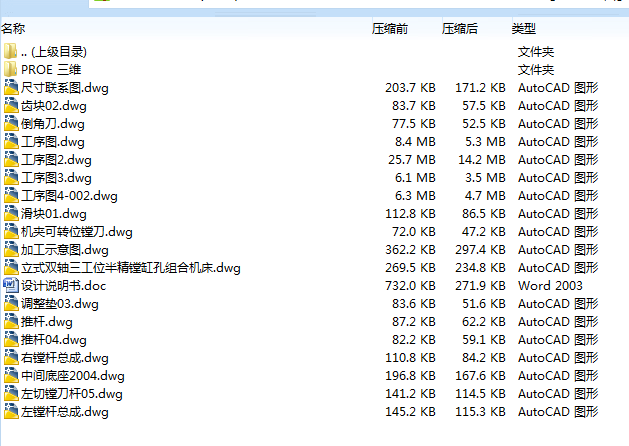The image size is (629, 446).
Task: Click the icon next to 机夹可转位镗刀.dwg
Action: pyautogui.click(x=11, y=232)
